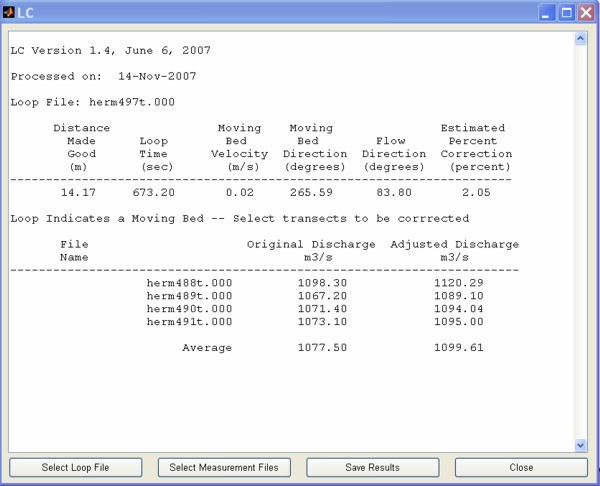Click the Estimated Percent Correction header
This screenshot has height=486, width=600.
[476, 147]
